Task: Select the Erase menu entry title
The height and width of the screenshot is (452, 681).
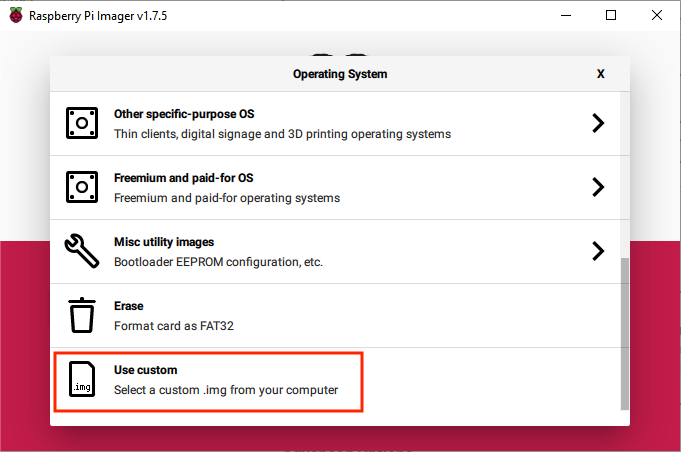Action: pyautogui.click(x=129, y=306)
